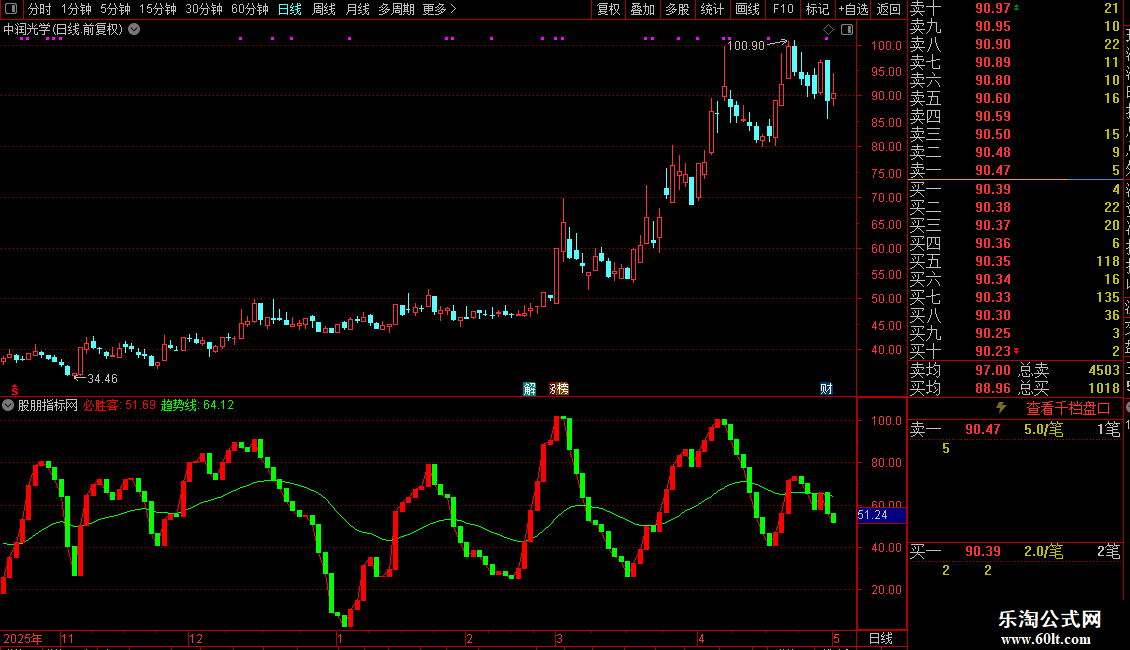Click the 2.0/笔 detail in buy queue
The width and height of the screenshot is (1130, 650).
point(1044,551)
